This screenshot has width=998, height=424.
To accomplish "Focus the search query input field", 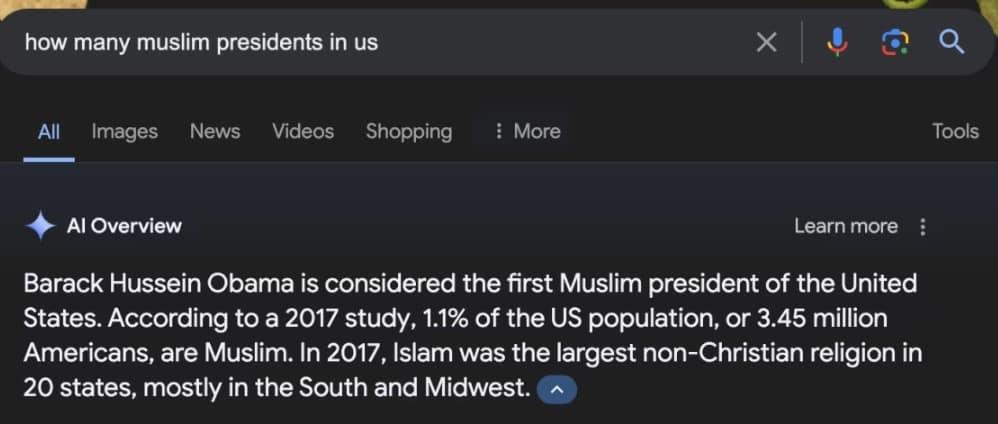I will tap(380, 42).
